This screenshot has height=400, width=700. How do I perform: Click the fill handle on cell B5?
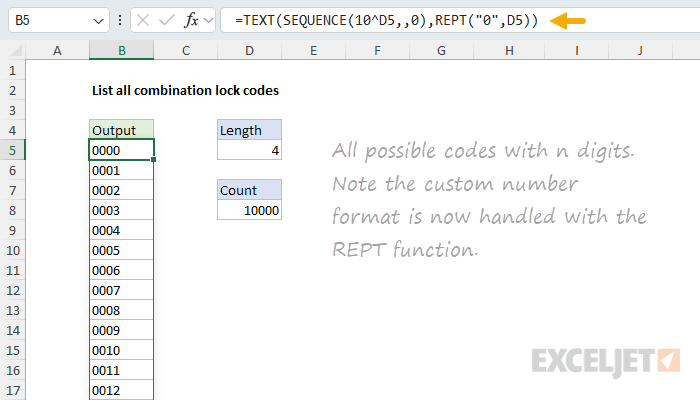click(x=154, y=159)
